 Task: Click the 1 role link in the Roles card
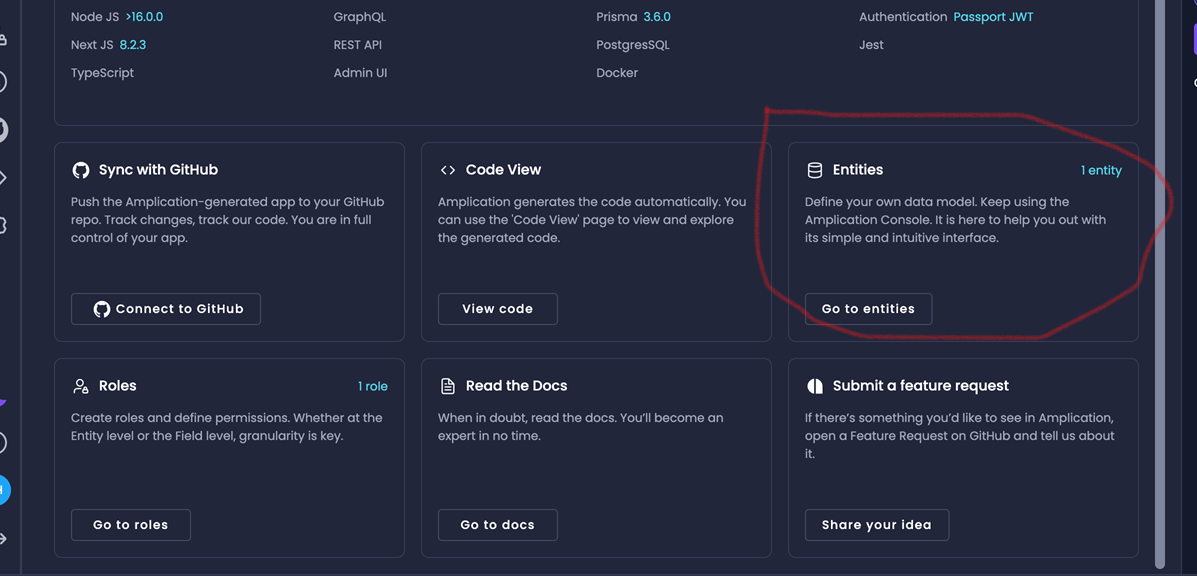(374, 385)
